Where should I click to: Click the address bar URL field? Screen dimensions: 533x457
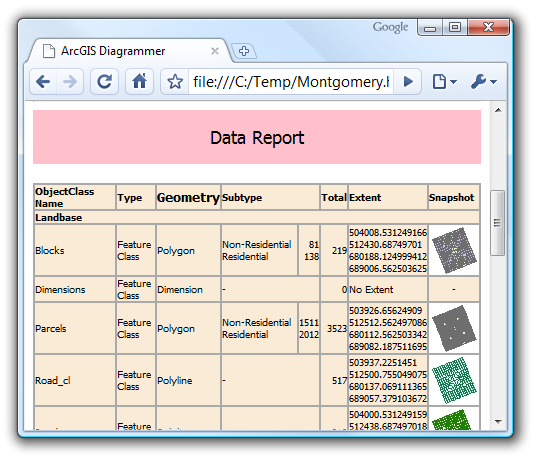click(291, 82)
